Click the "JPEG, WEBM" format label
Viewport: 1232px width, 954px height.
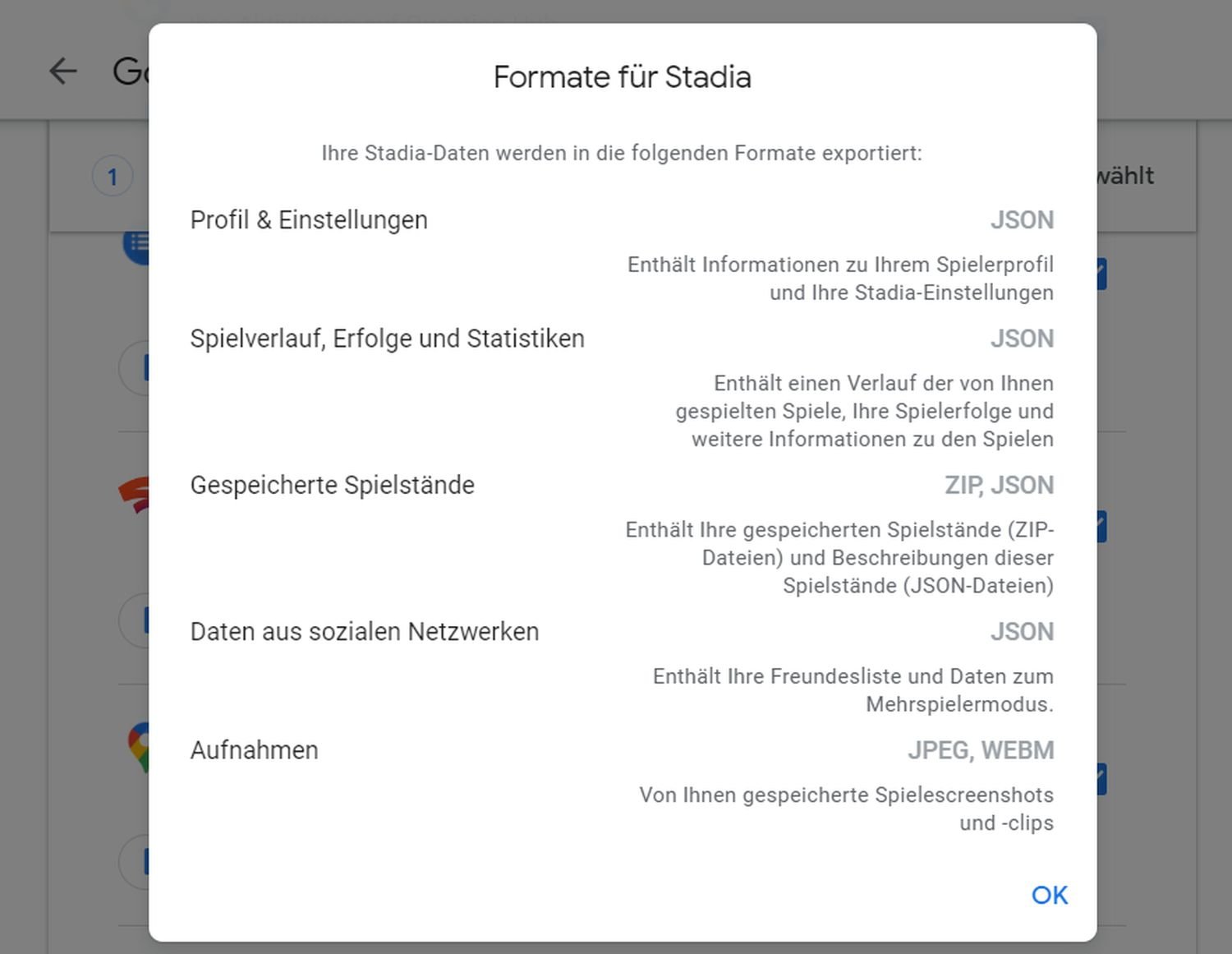(980, 750)
